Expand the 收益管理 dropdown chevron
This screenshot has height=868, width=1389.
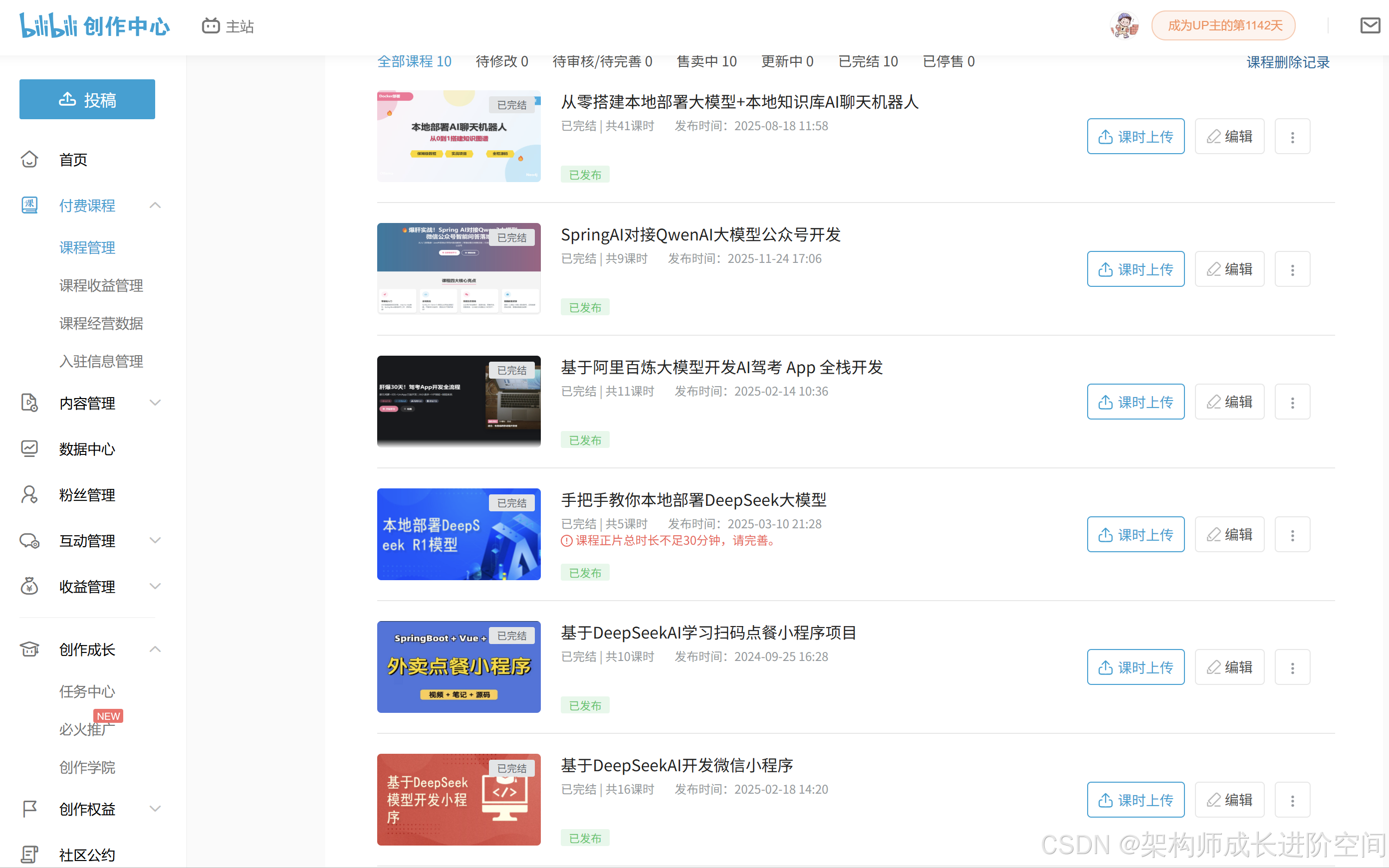(x=155, y=586)
